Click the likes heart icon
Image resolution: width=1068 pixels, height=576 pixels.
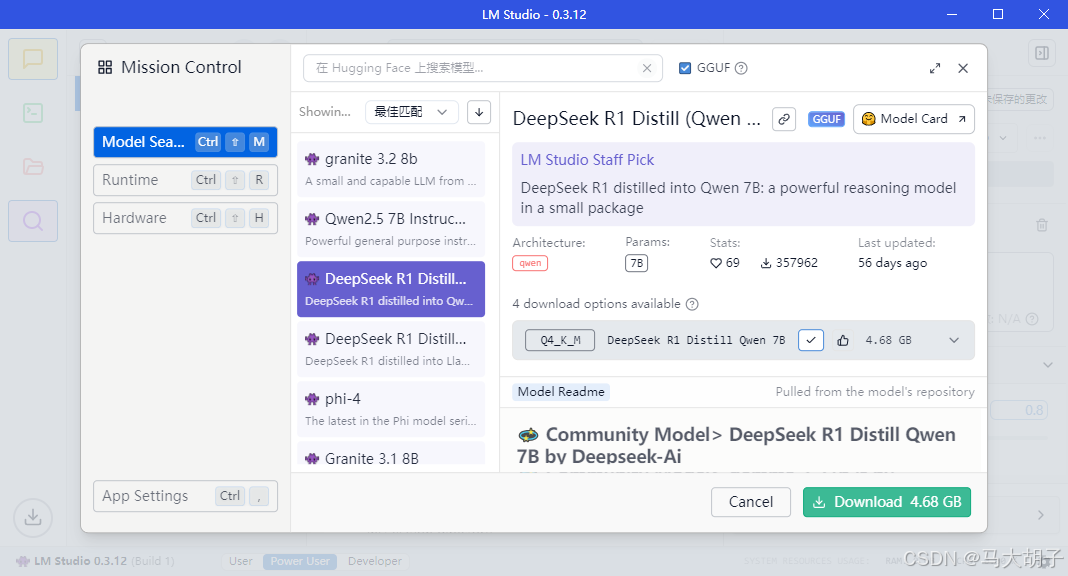pyautogui.click(x=716, y=263)
